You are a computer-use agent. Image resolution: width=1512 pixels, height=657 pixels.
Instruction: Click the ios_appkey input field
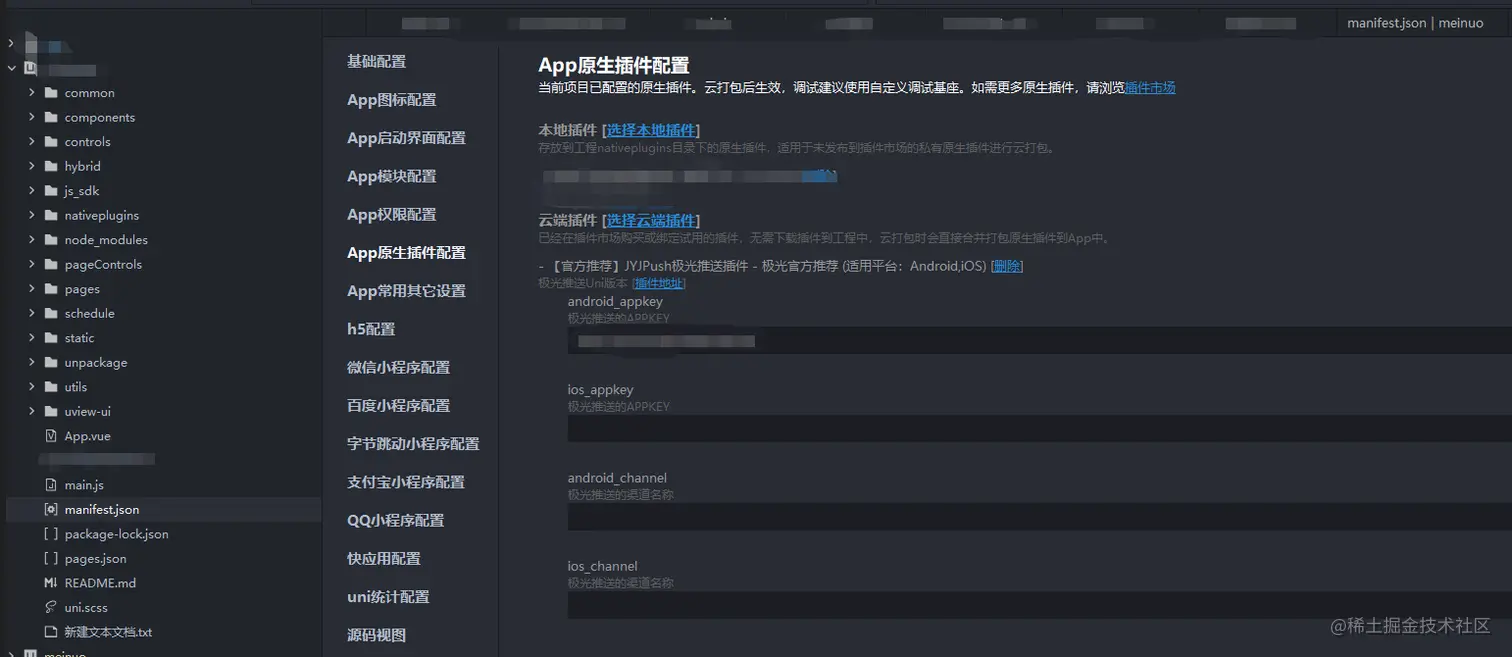click(x=1040, y=429)
